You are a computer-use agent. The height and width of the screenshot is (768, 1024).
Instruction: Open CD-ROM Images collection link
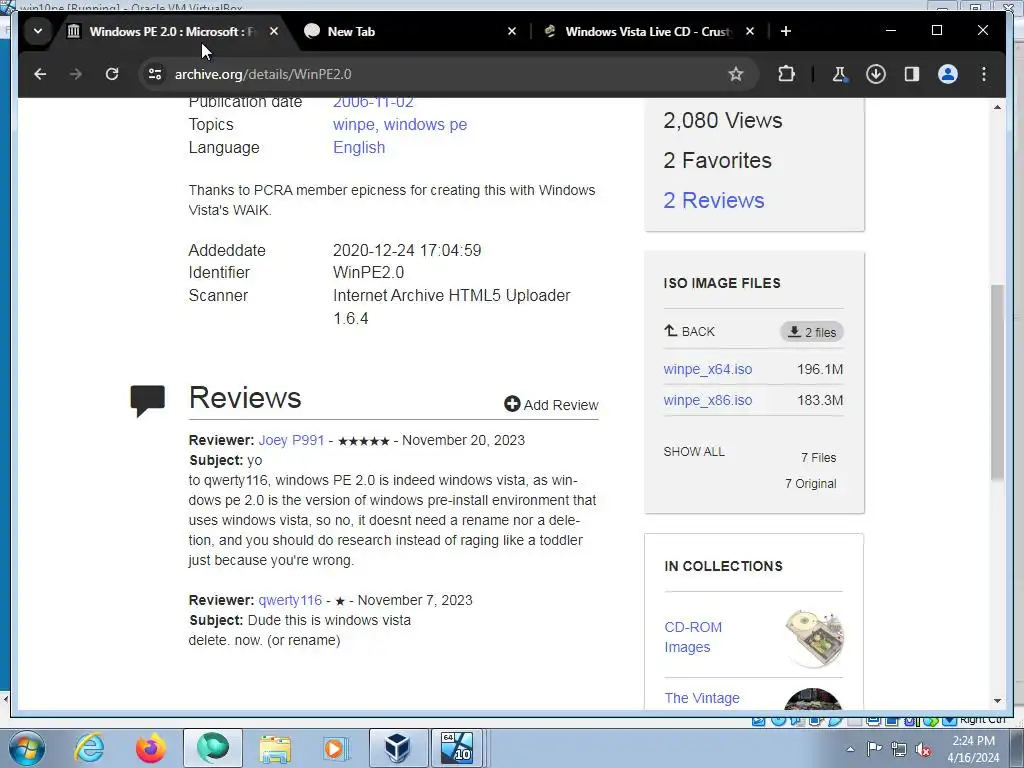pyautogui.click(x=693, y=637)
